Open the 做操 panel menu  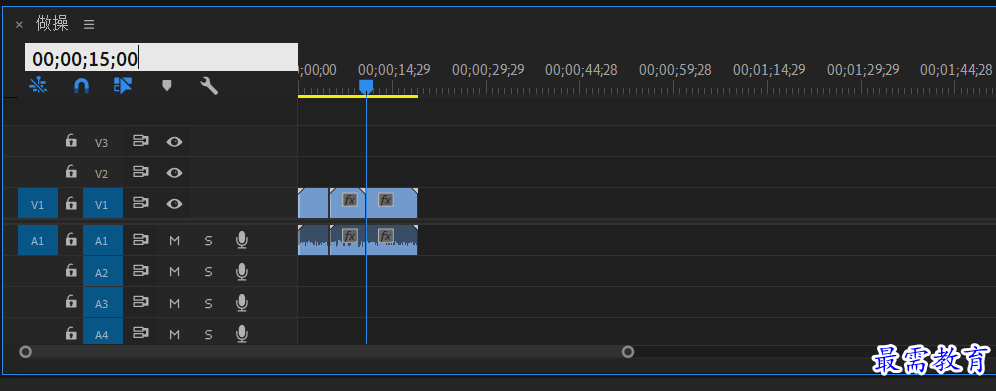point(89,24)
